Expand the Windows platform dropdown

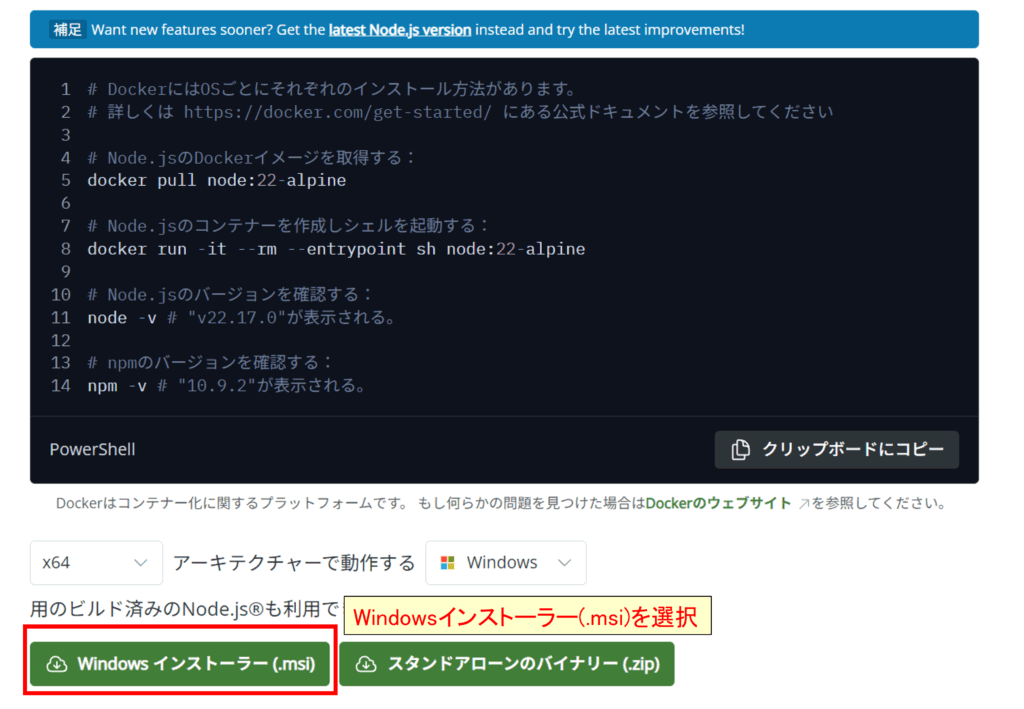[505, 563]
